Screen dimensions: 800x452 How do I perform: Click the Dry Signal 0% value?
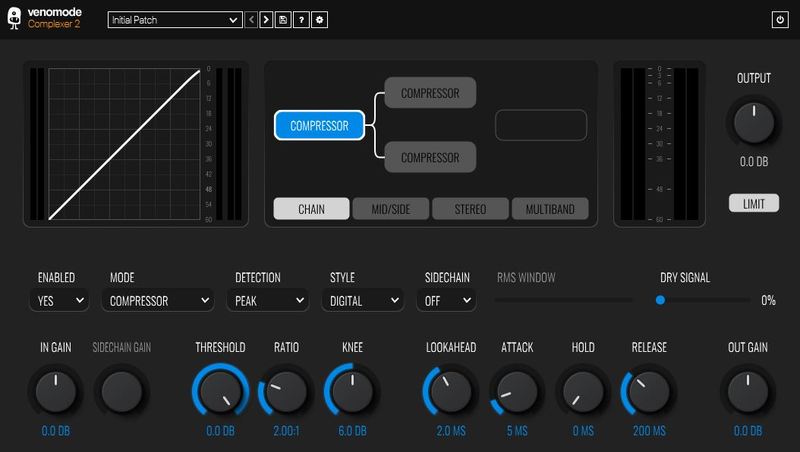[768, 300]
